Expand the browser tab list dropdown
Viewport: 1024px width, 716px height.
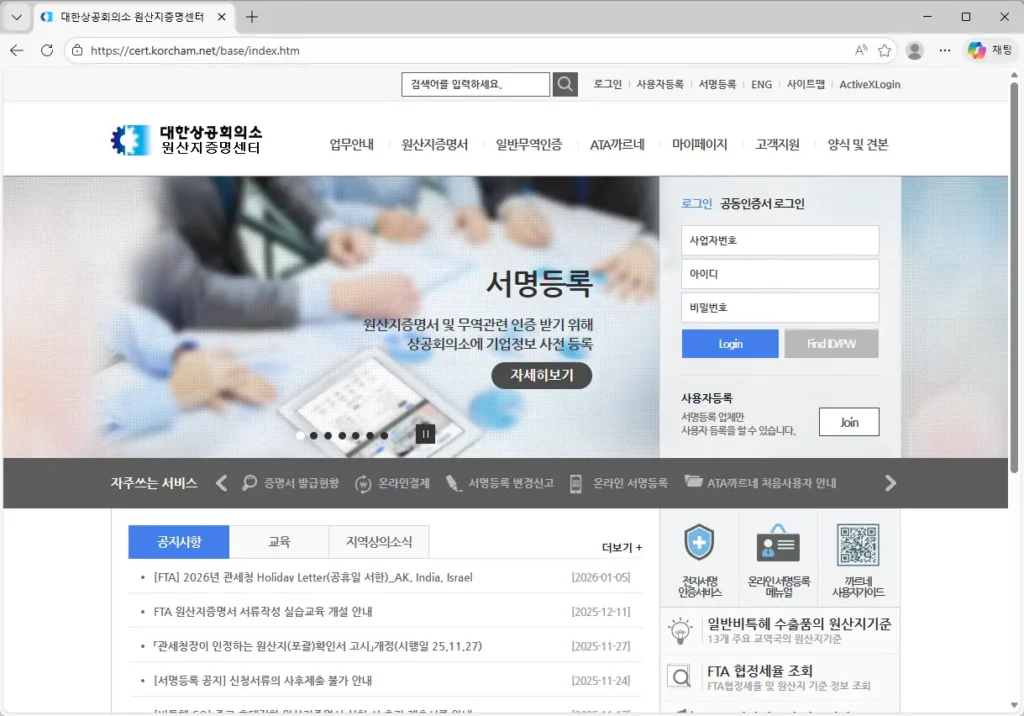[x=16, y=17]
